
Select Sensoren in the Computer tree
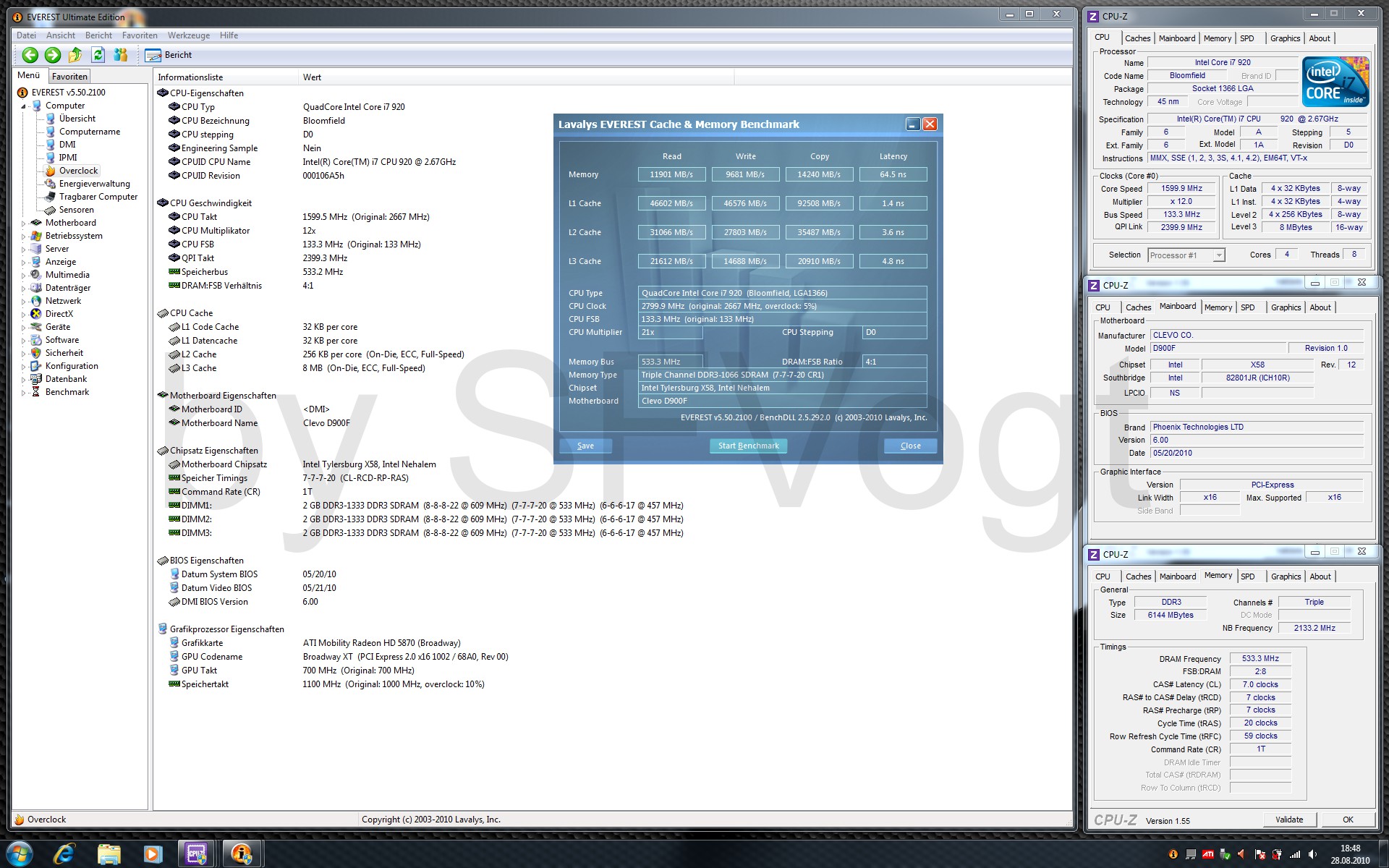pyautogui.click(x=76, y=210)
